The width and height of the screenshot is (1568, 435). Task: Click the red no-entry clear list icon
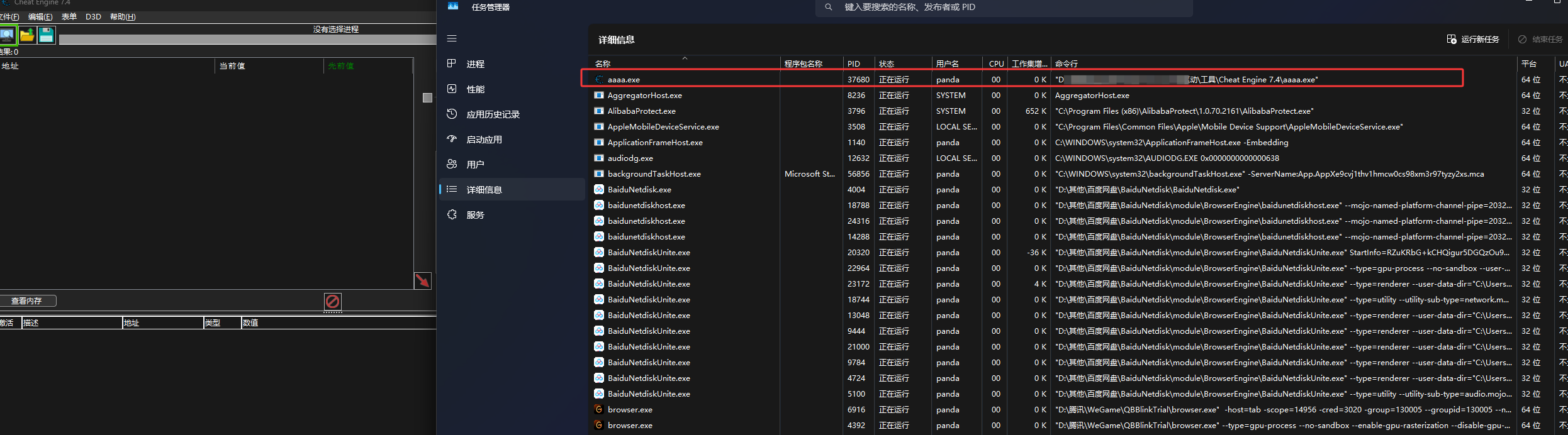333,301
